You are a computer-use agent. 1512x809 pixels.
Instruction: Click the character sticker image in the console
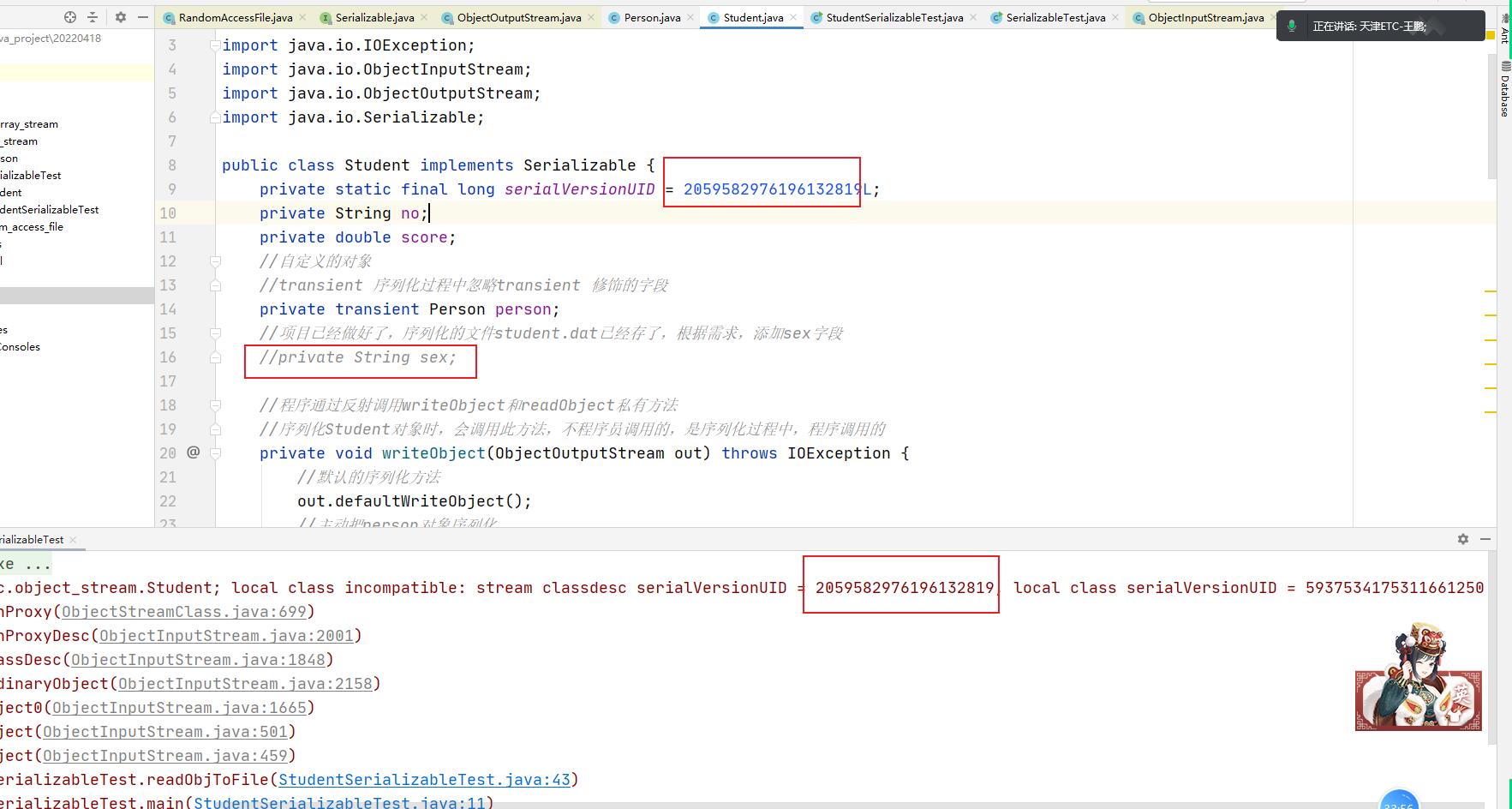(x=1419, y=676)
